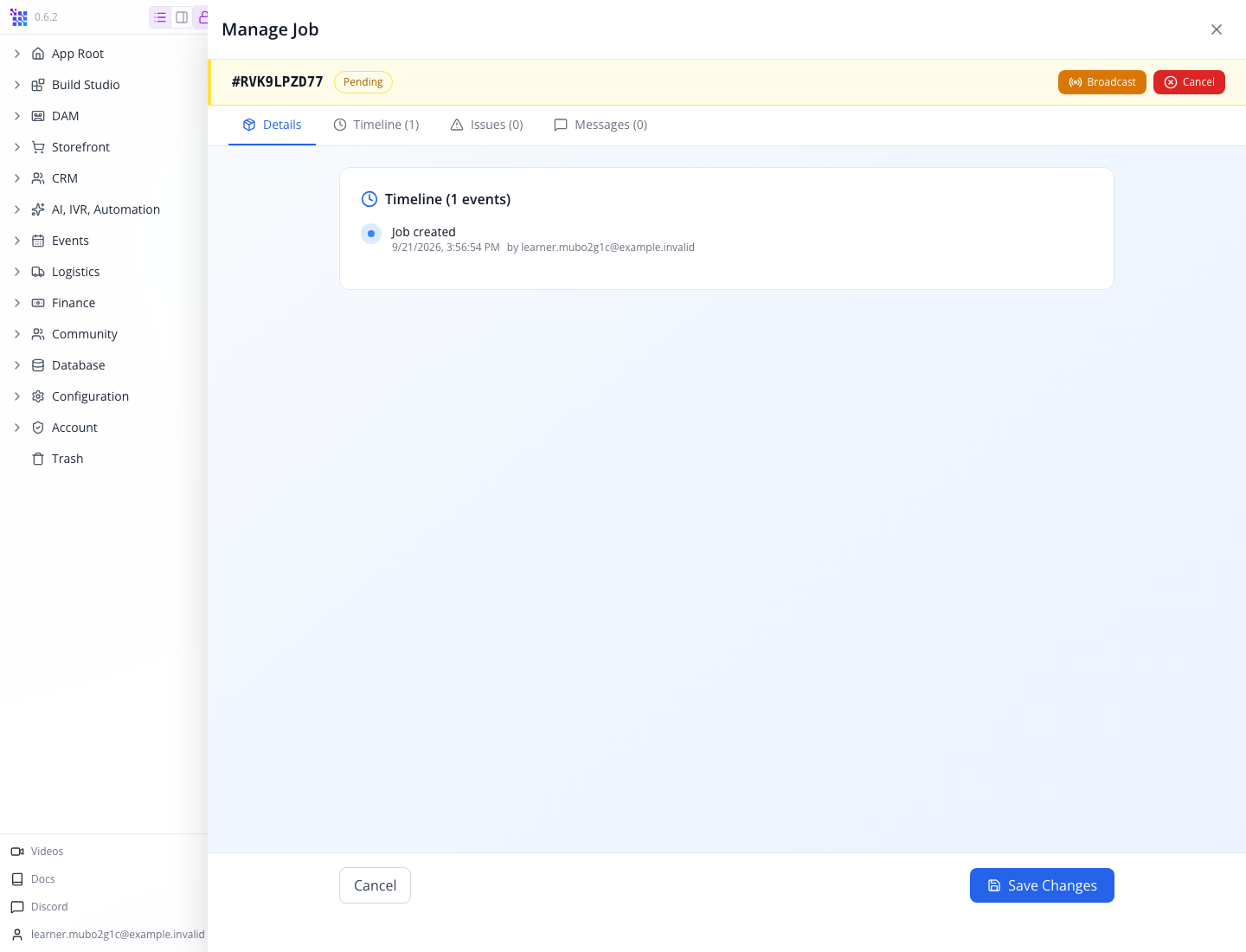Expand the App Root chevron
This screenshot has height=952, width=1246.
click(x=17, y=54)
